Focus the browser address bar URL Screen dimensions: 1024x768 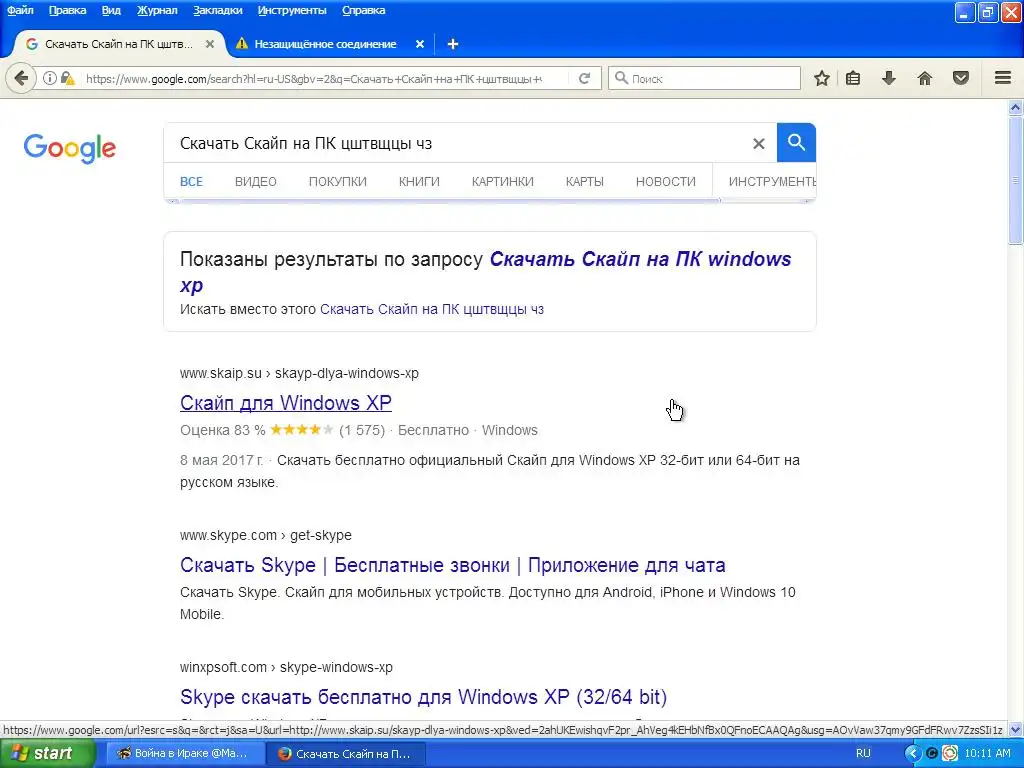pos(313,78)
